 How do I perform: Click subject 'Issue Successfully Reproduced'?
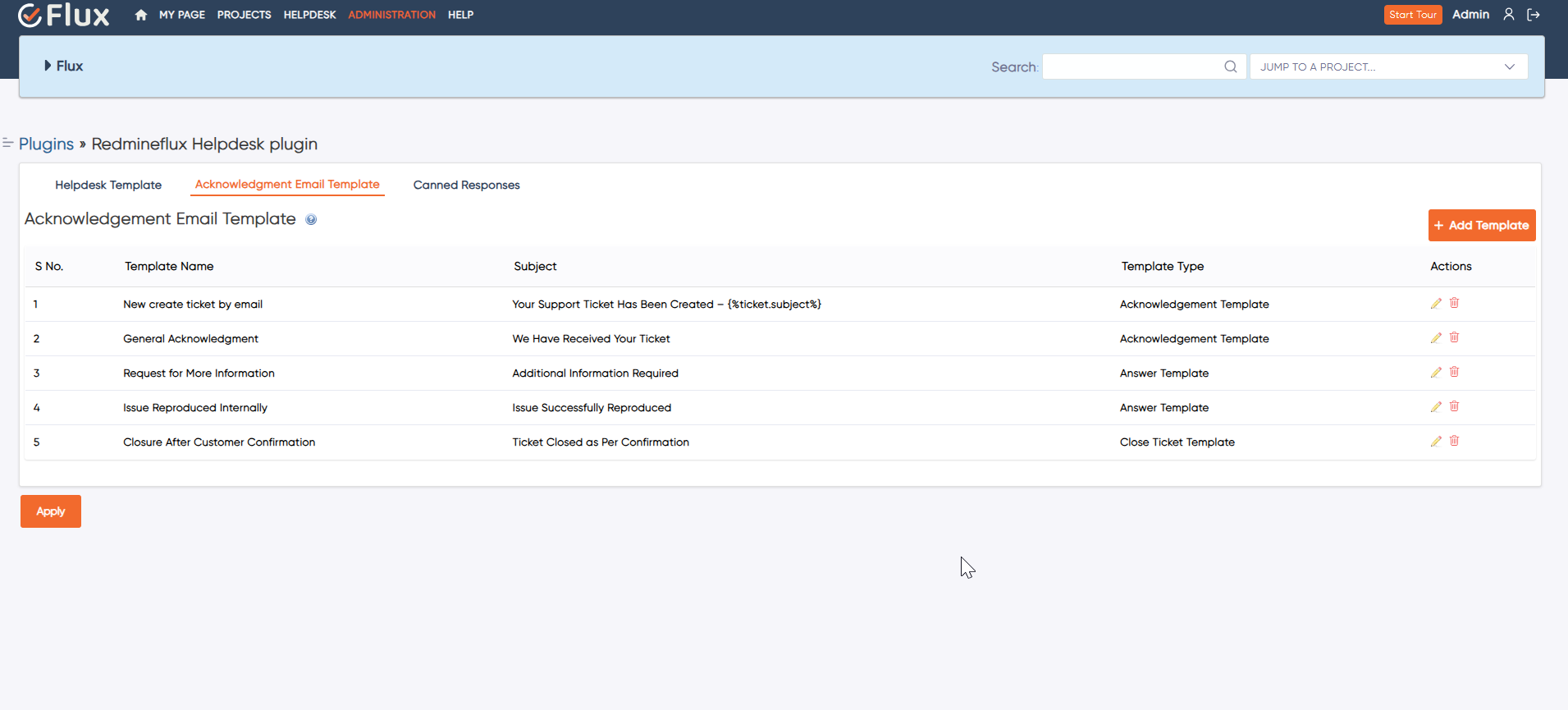[x=592, y=408]
